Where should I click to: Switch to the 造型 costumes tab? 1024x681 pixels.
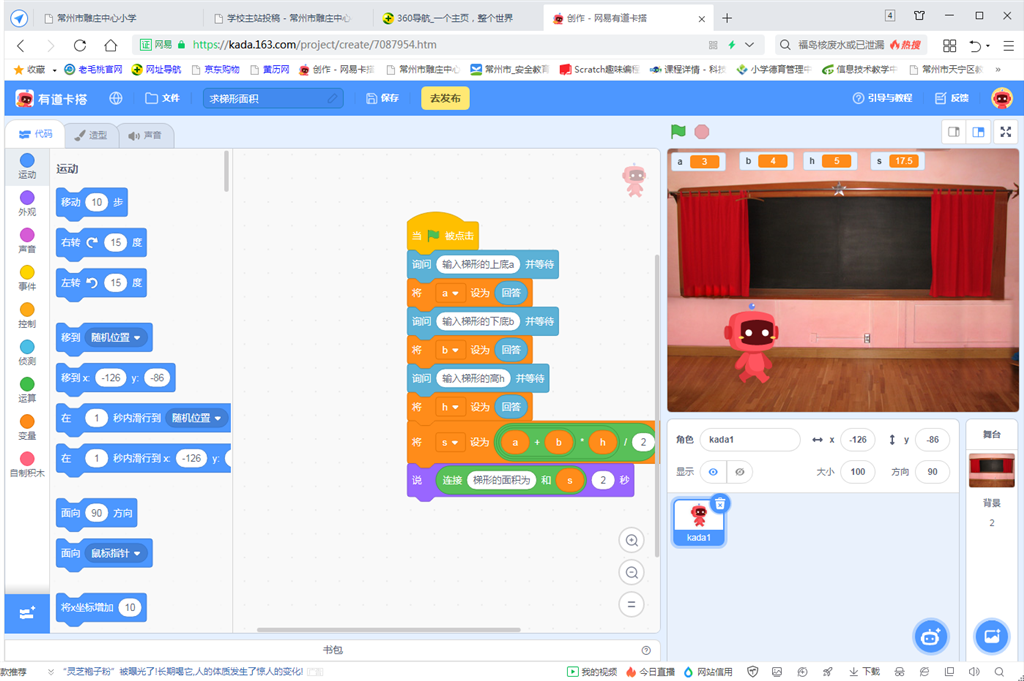[x=90, y=135]
